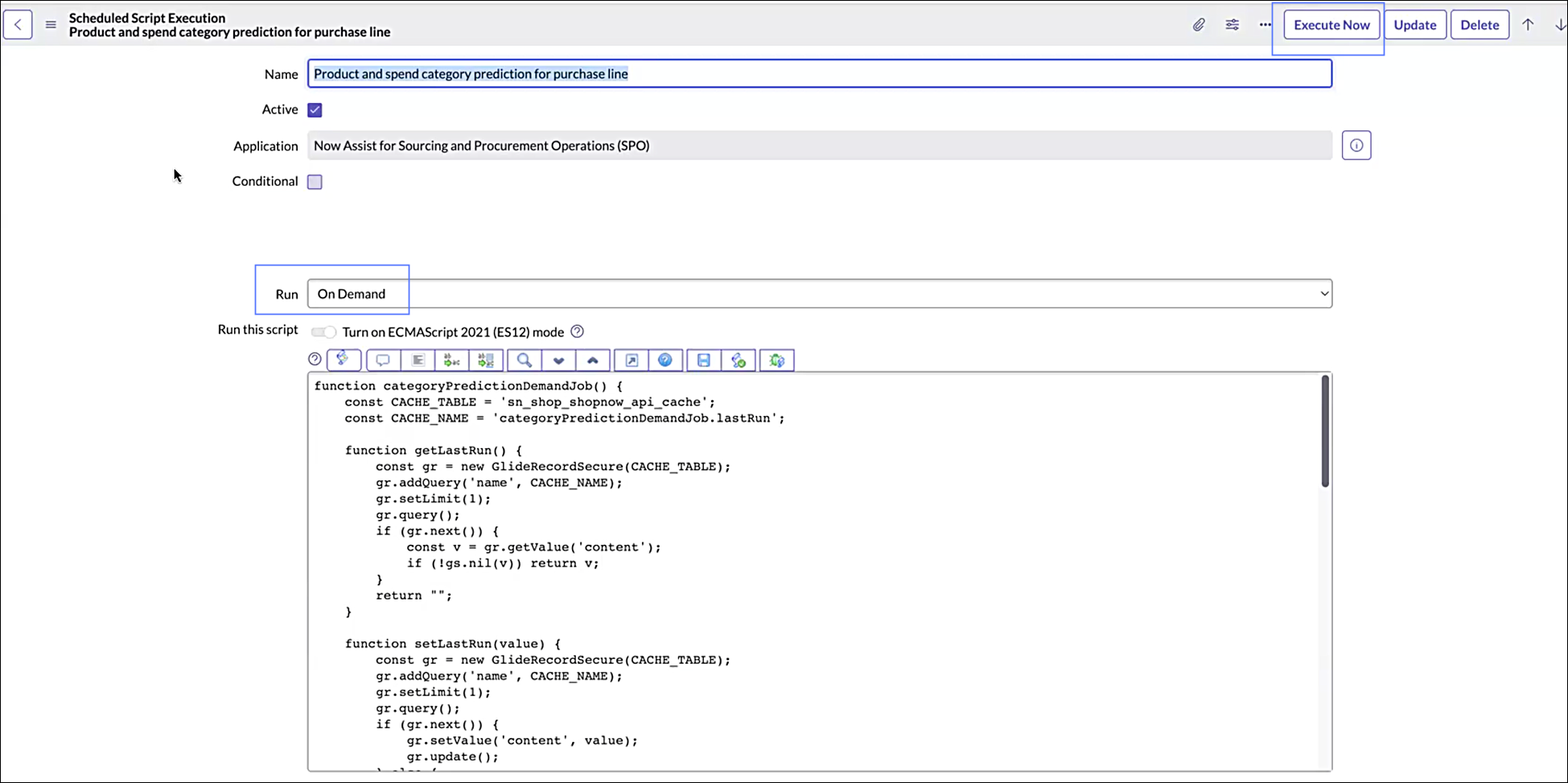Show Application record info icon

1356,146
